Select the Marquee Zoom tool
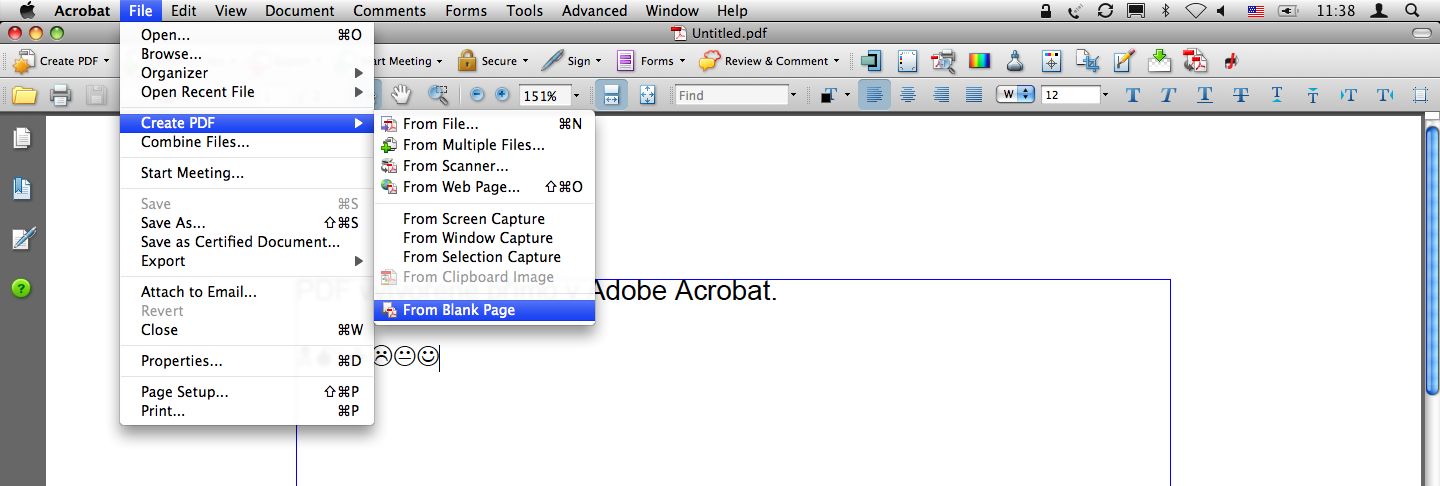The height and width of the screenshot is (486, 1440). [437, 95]
